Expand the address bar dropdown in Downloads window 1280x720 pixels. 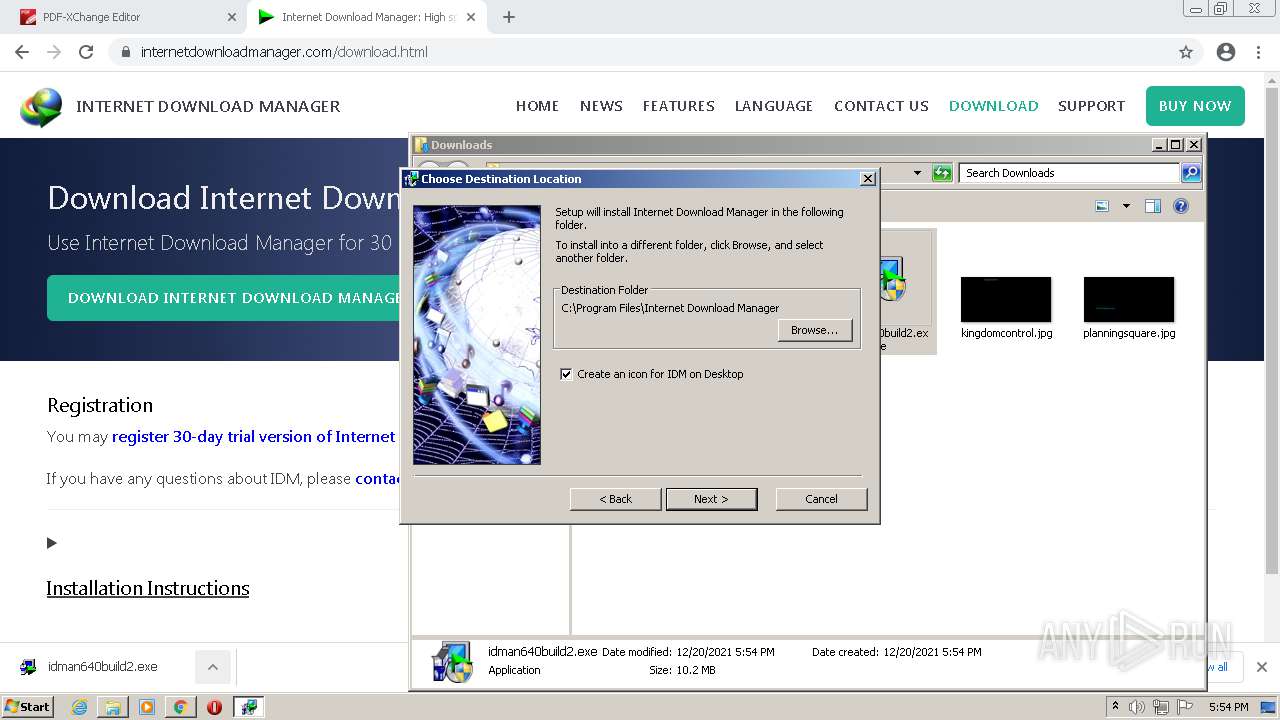(917, 173)
